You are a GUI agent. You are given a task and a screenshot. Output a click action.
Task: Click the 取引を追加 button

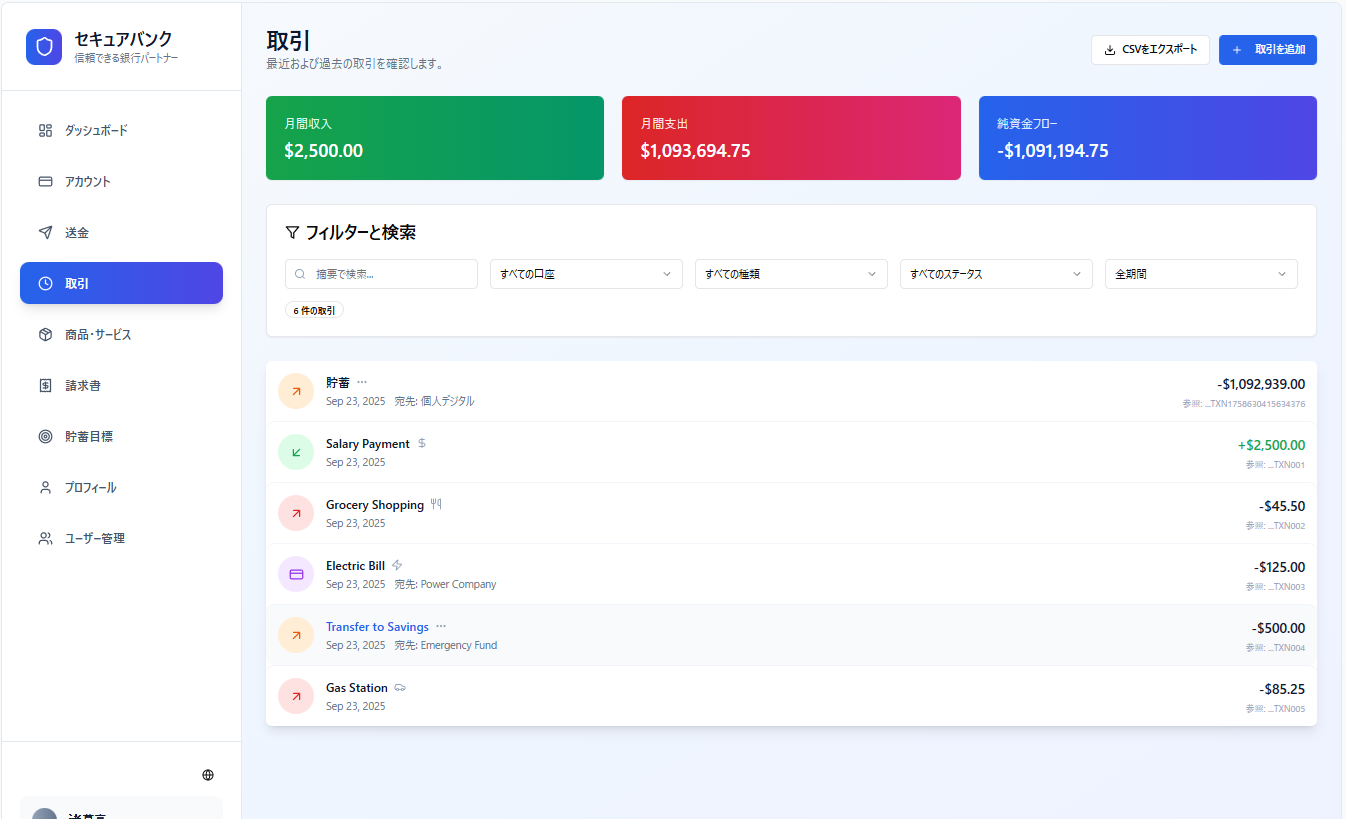tap(1267, 50)
